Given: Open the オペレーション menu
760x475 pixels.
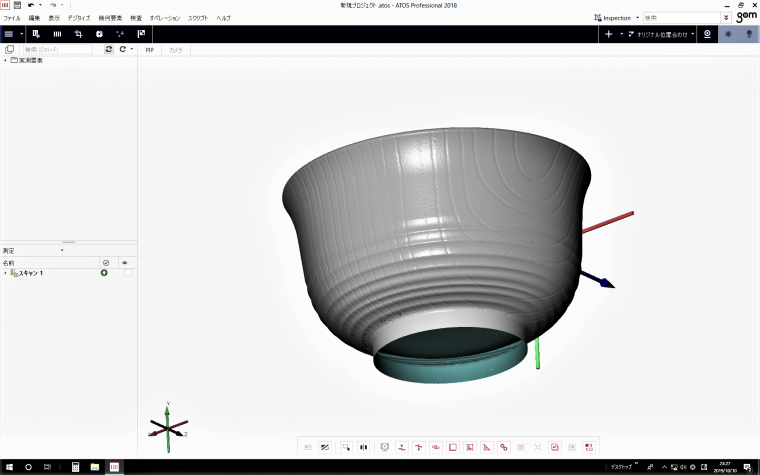Looking at the screenshot, I should [165, 18].
